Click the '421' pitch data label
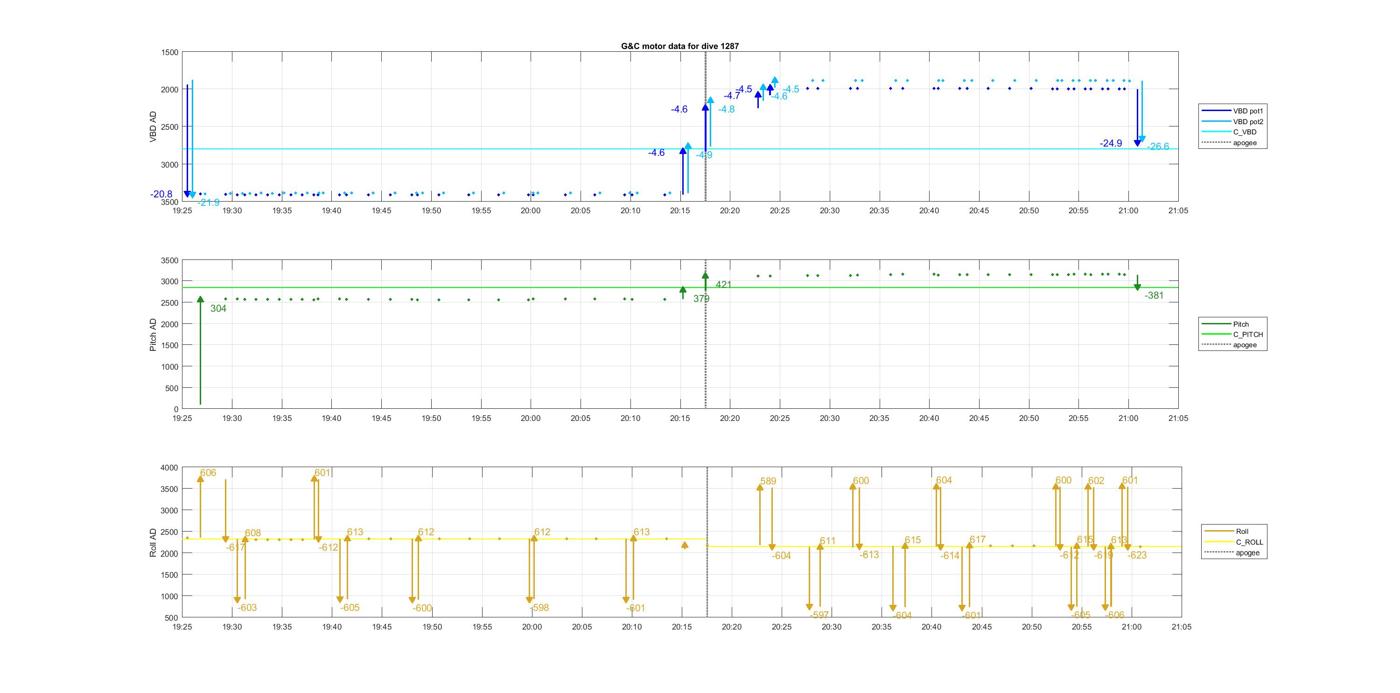Viewport: 1400px width, 693px height. pyautogui.click(x=723, y=285)
